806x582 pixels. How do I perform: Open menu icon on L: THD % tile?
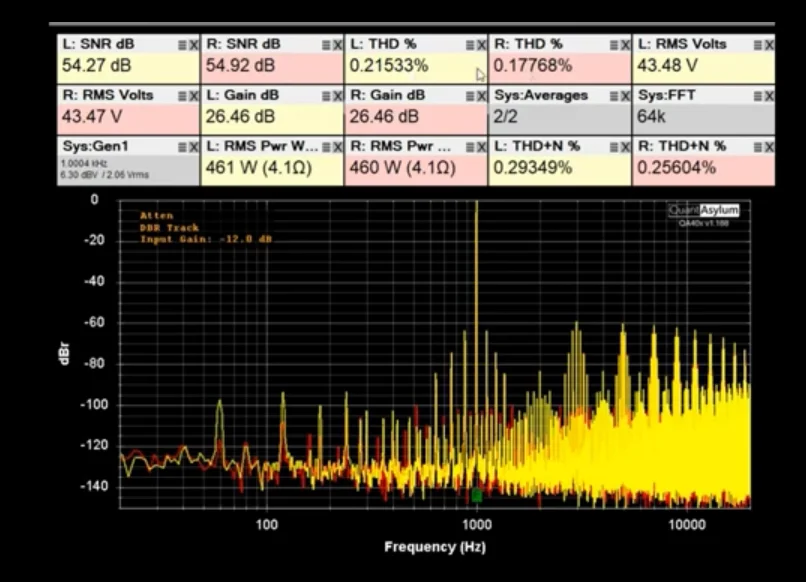pos(469,45)
